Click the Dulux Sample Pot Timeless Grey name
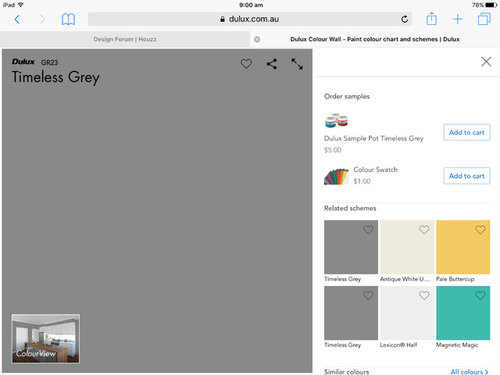The image size is (500, 375). [x=374, y=138]
